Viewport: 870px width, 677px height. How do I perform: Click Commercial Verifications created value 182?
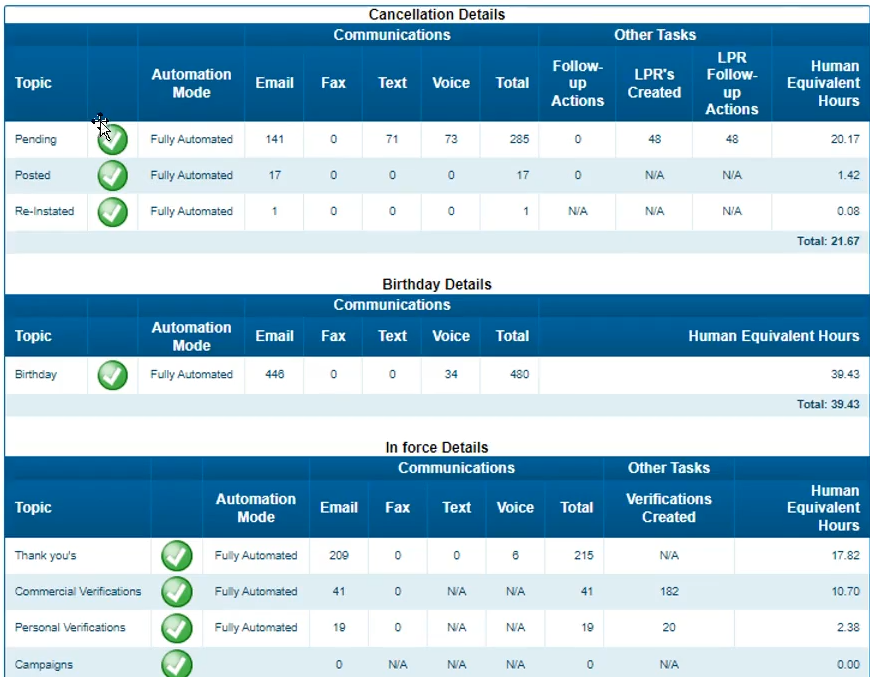click(x=669, y=591)
